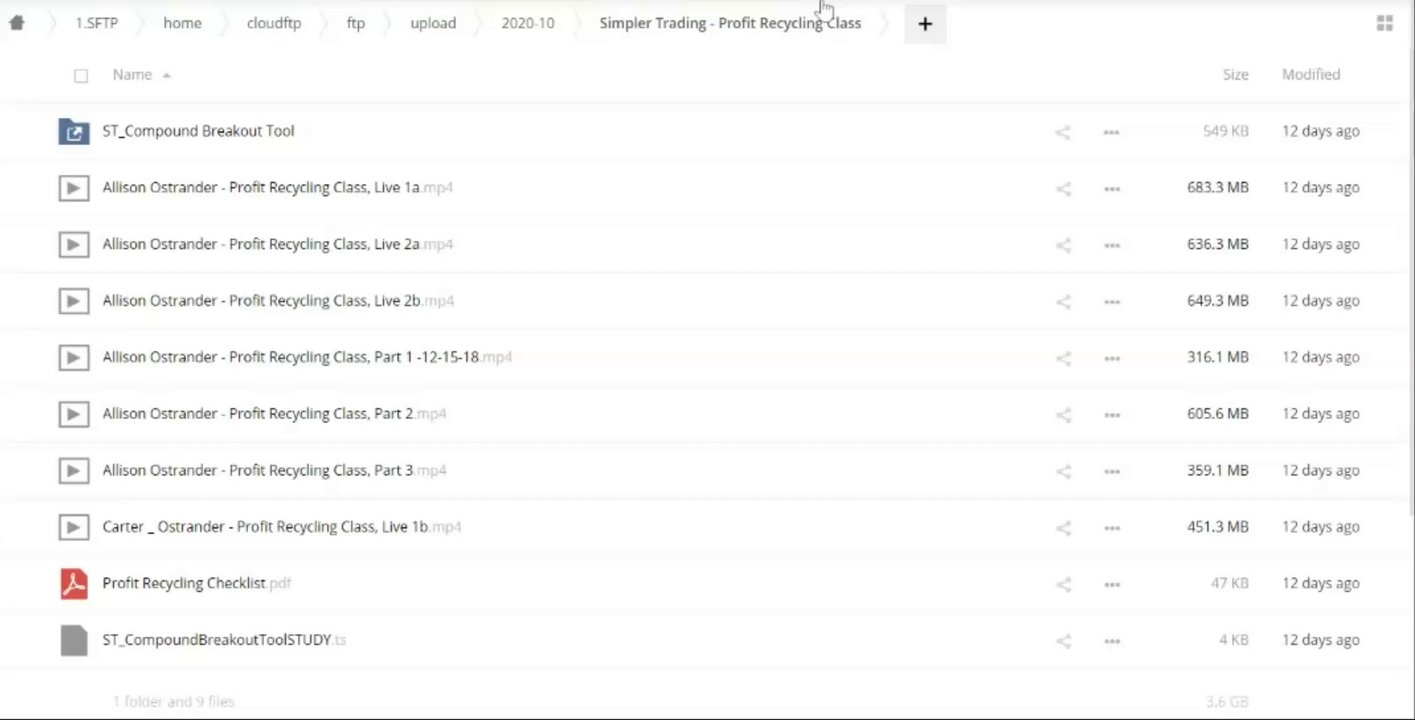Viewport: 1415px width, 720px height.
Task: Open Profit Recycling Checklist.pdf
Action: coord(196,583)
